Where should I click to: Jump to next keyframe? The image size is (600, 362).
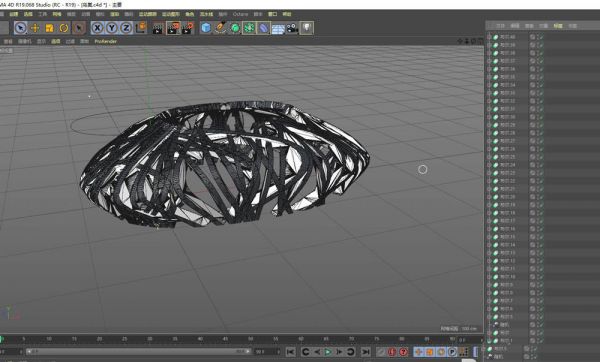pyautogui.click(x=350, y=352)
